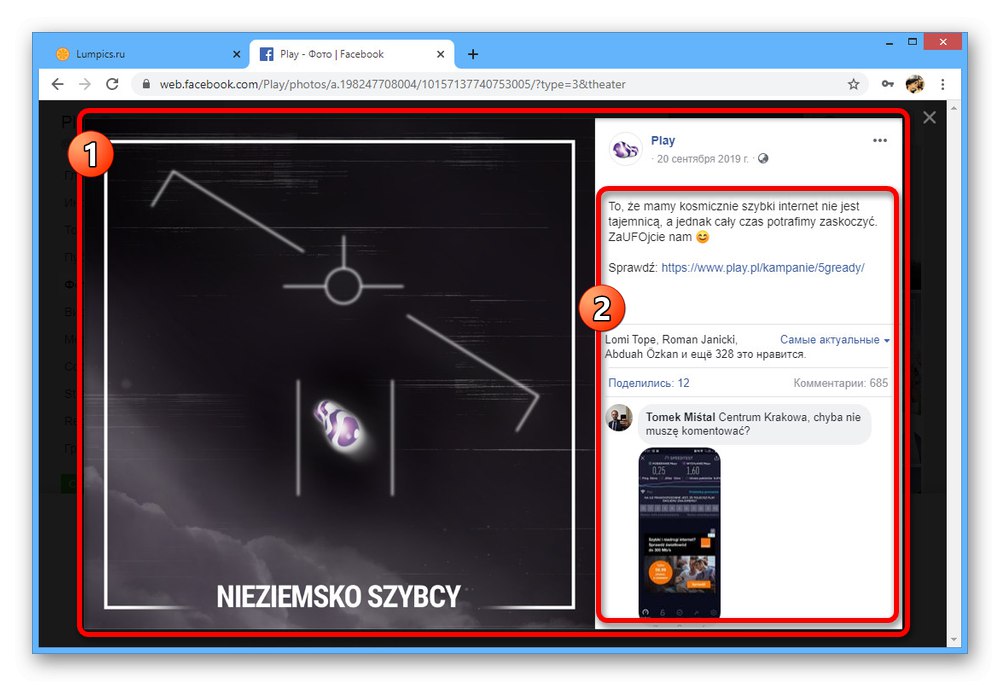Open the Chrome profile avatar
The height and width of the screenshot is (686, 1000).
click(x=915, y=84)
